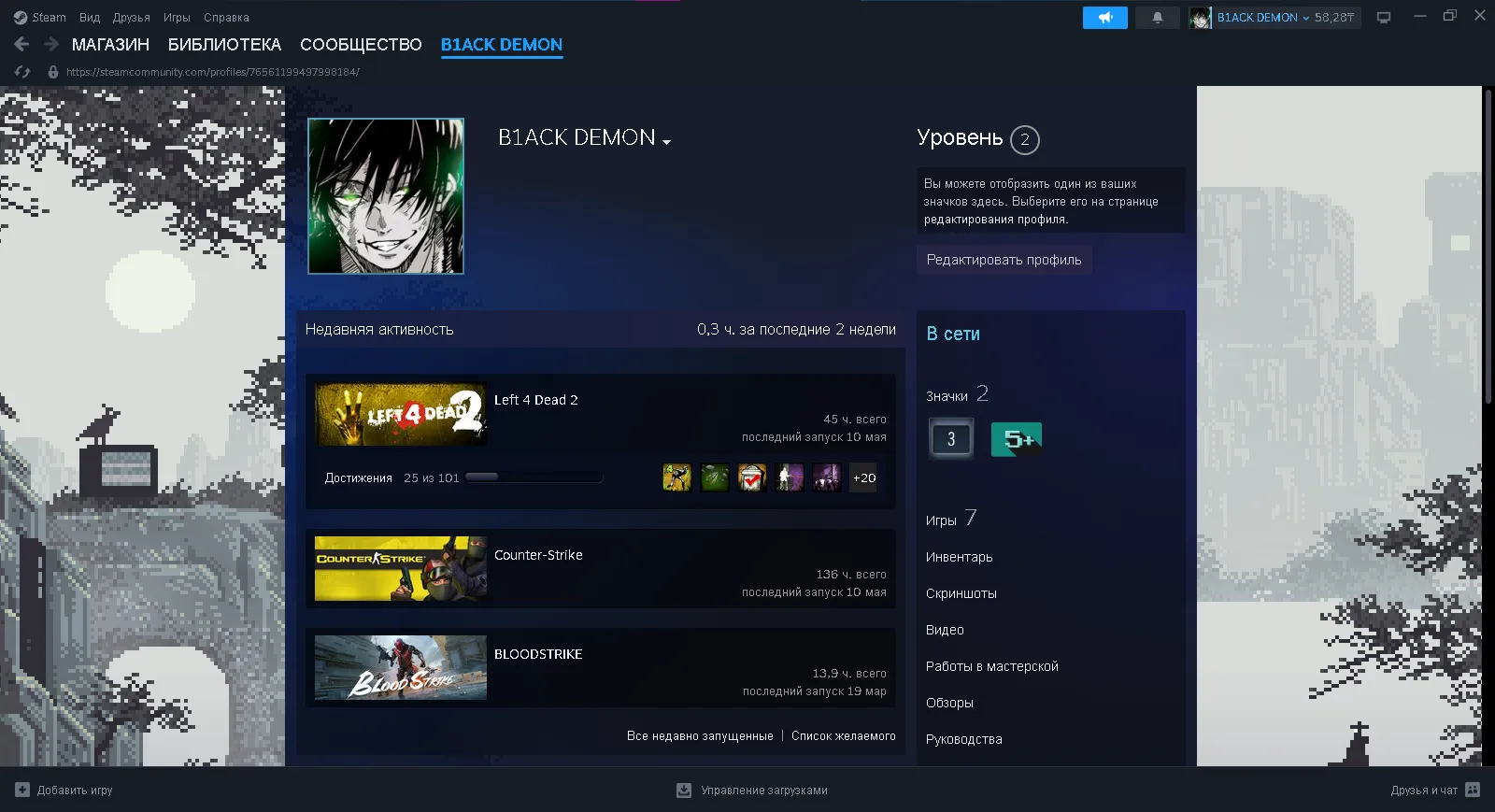The image size is (1495, 812).
Task: Open the Игры games count link
Action: click(x=951, y=519)
